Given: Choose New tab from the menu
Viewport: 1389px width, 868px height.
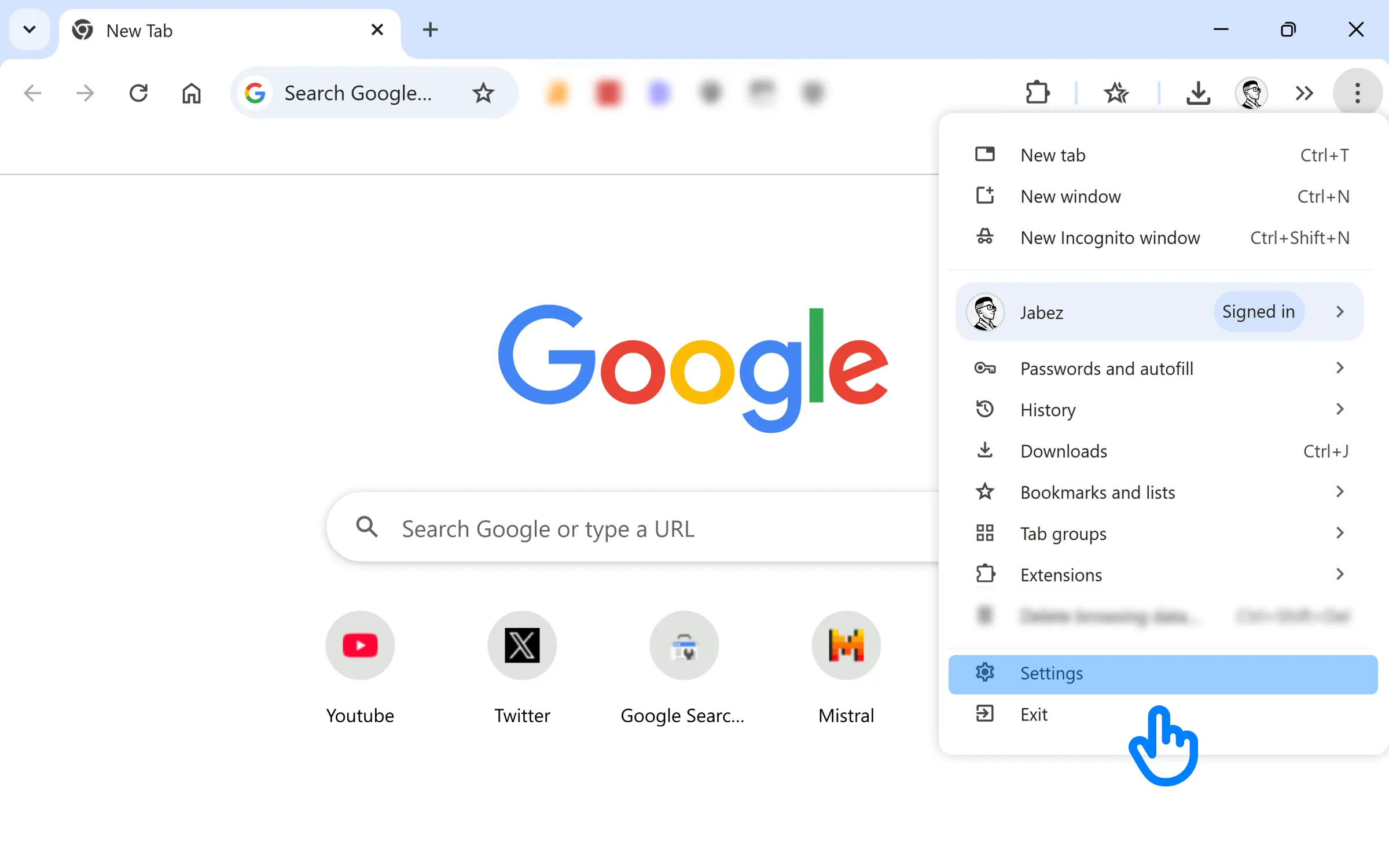Looking at the screenshot, I should pos(1163,155).
